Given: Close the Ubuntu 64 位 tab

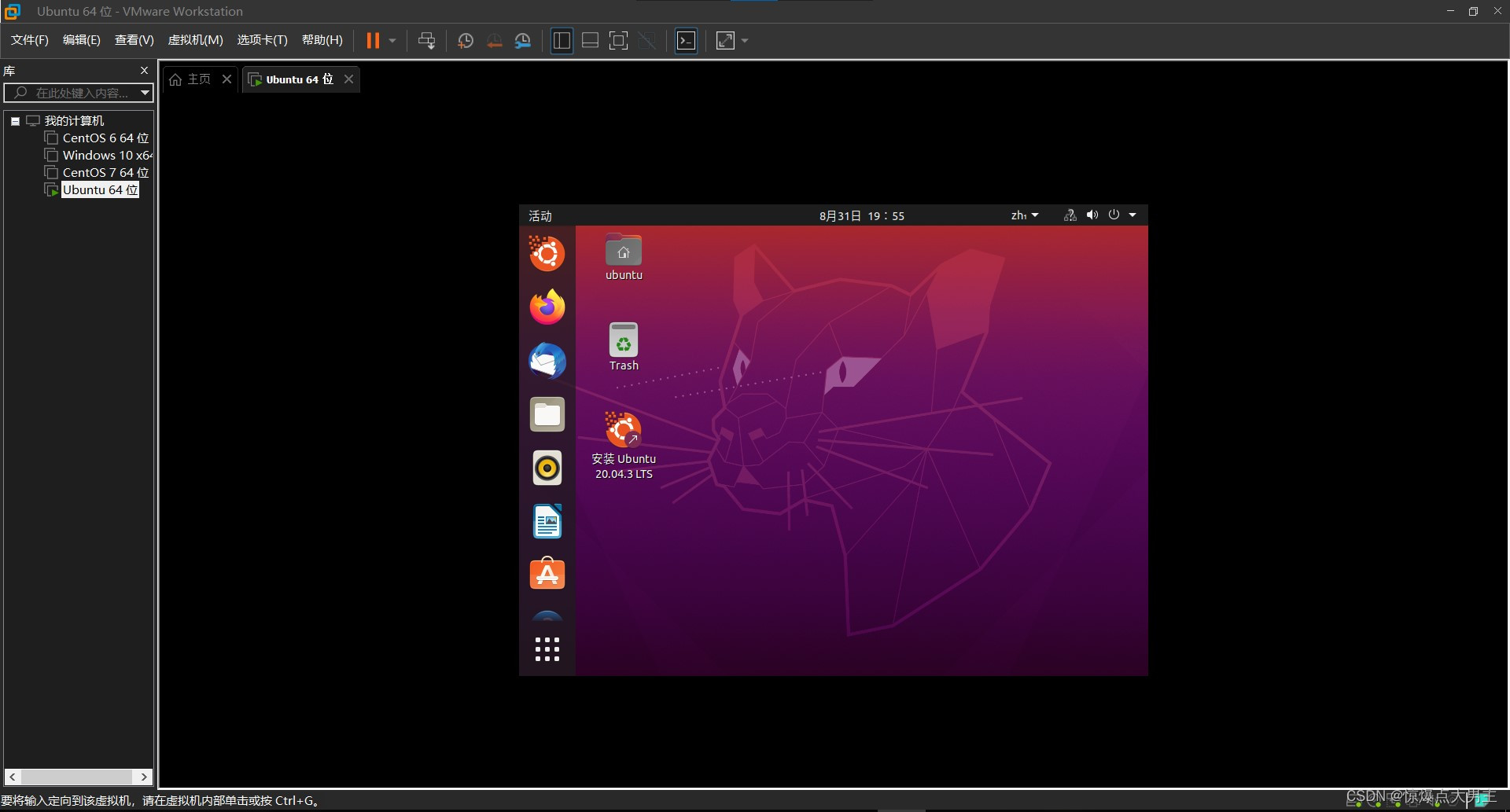Looking at the screenshot, I should coord(348,79).
